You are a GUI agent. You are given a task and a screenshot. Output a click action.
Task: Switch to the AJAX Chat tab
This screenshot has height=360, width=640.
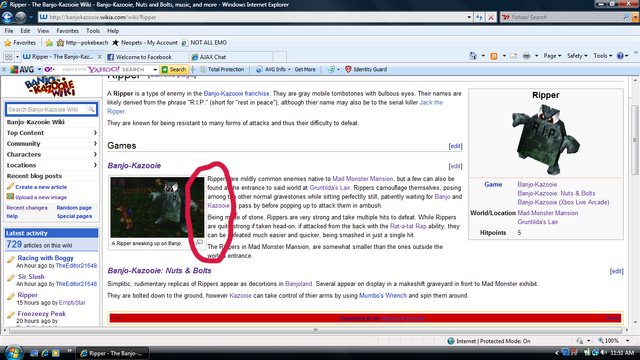[x=231, y=57]
